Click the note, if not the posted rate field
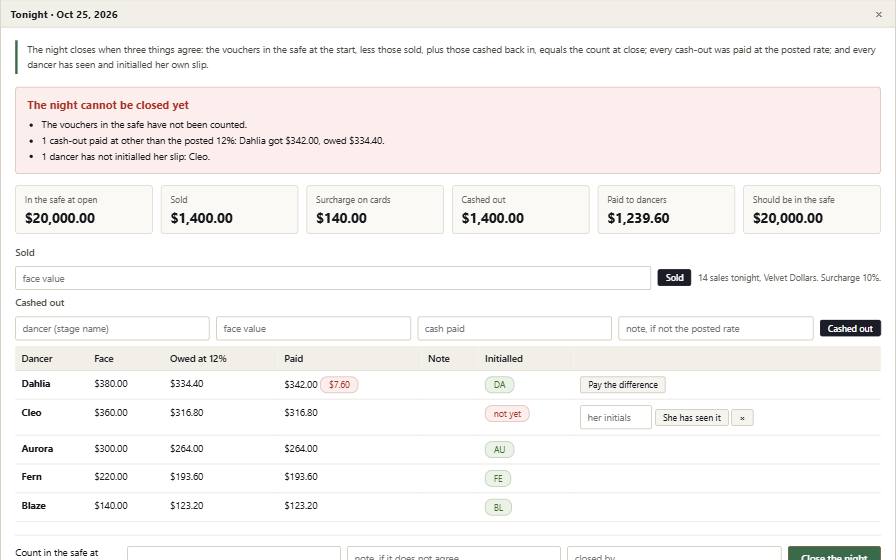The height and width of the screenshot is (560, 896). pyautogui.click(x=715, y=329)
